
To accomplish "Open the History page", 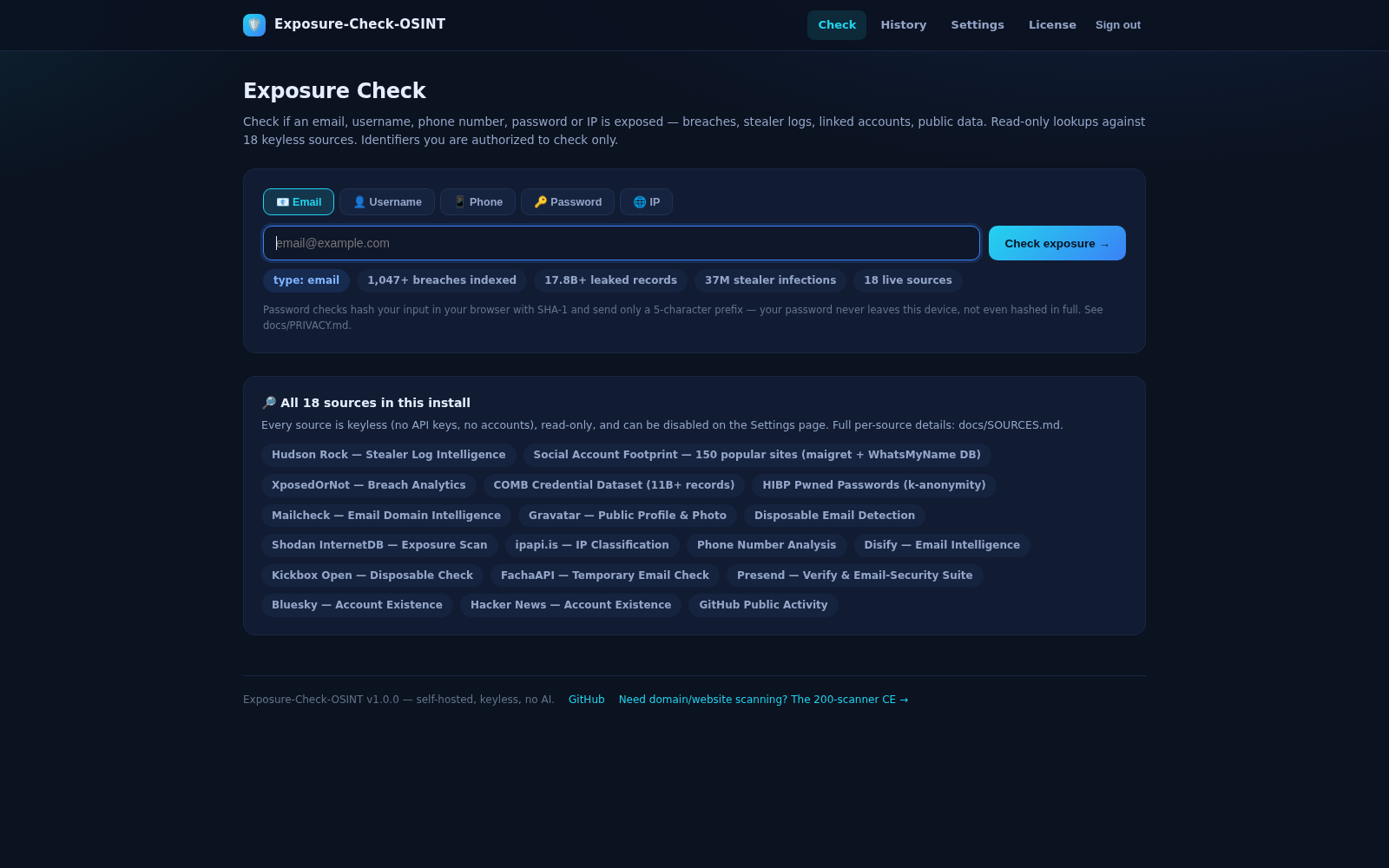I will pos(904,25).
